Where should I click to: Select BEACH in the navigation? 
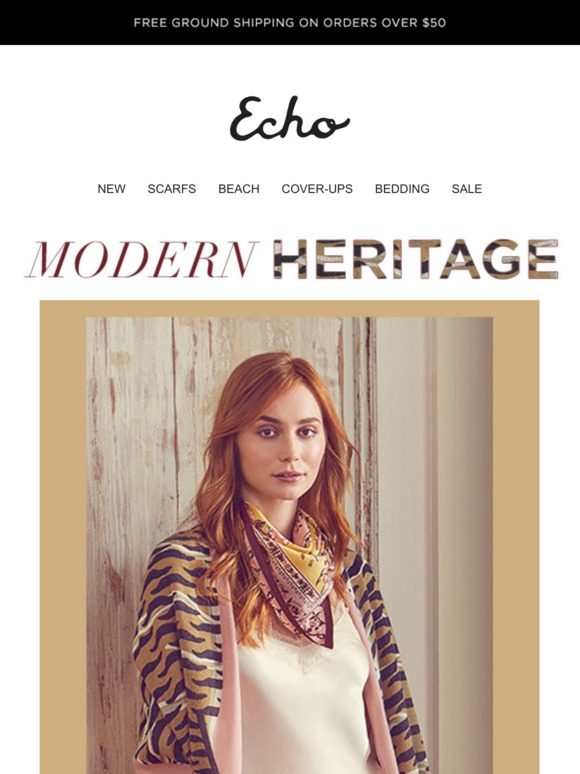(x=239, y=189)
